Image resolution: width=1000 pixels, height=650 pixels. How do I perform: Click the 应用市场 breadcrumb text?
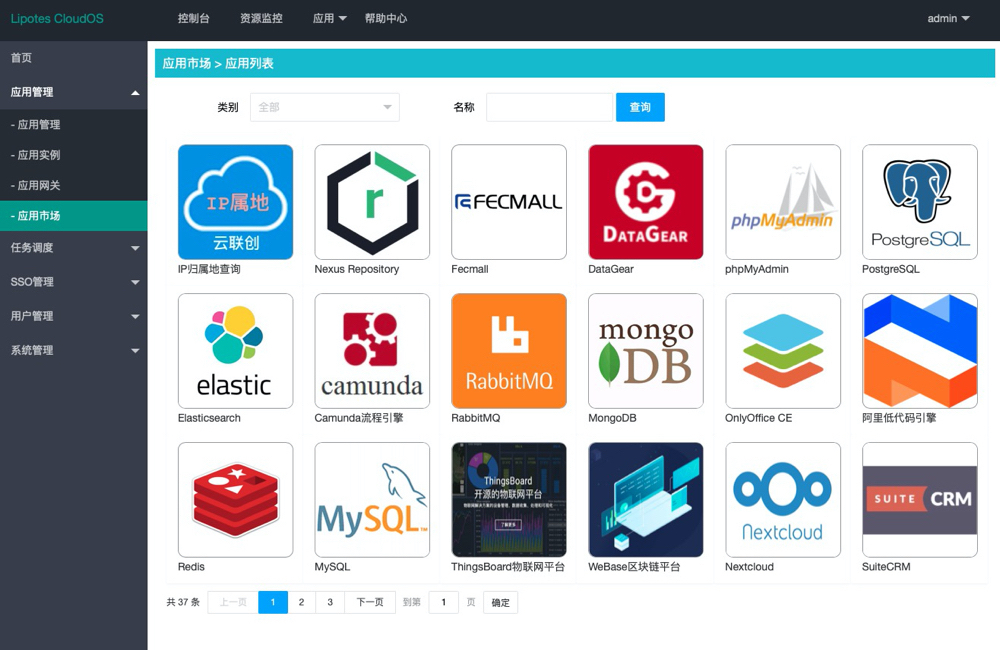click(186, 63)
